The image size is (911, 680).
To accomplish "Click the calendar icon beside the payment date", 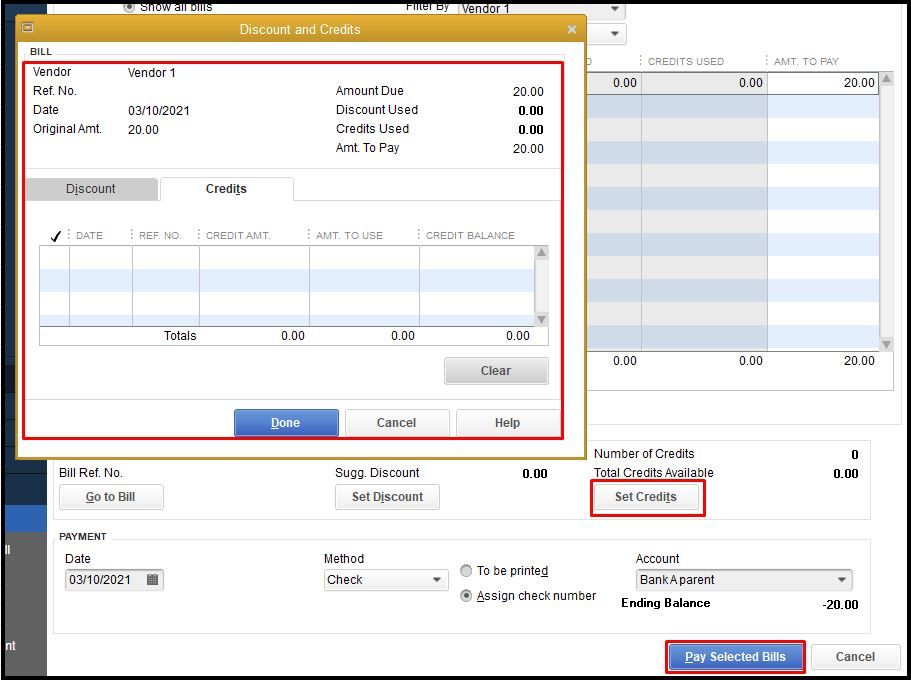I will [153, 579].
